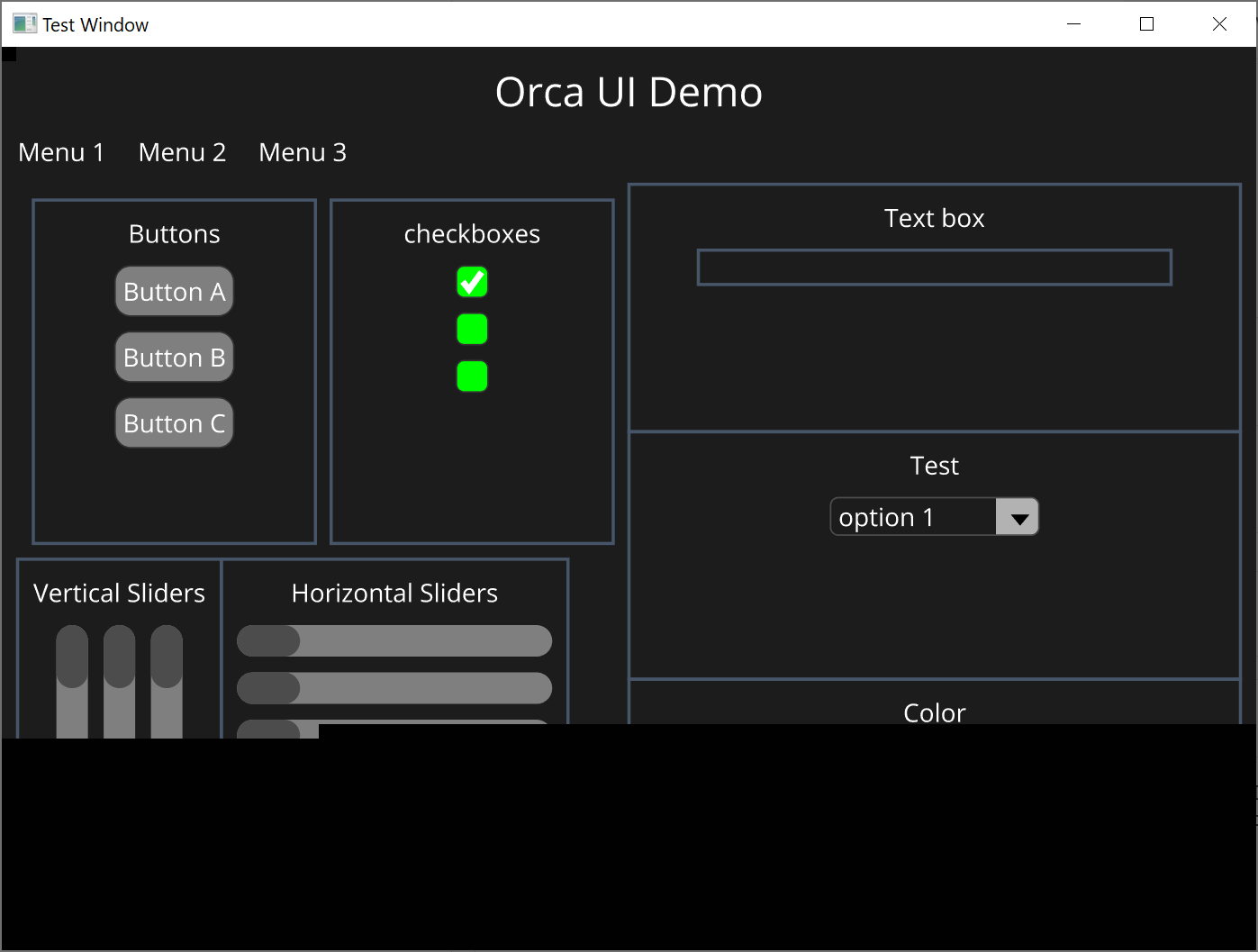Click the second horizontal slider track
1258x952 pixels.
(423, 688)
